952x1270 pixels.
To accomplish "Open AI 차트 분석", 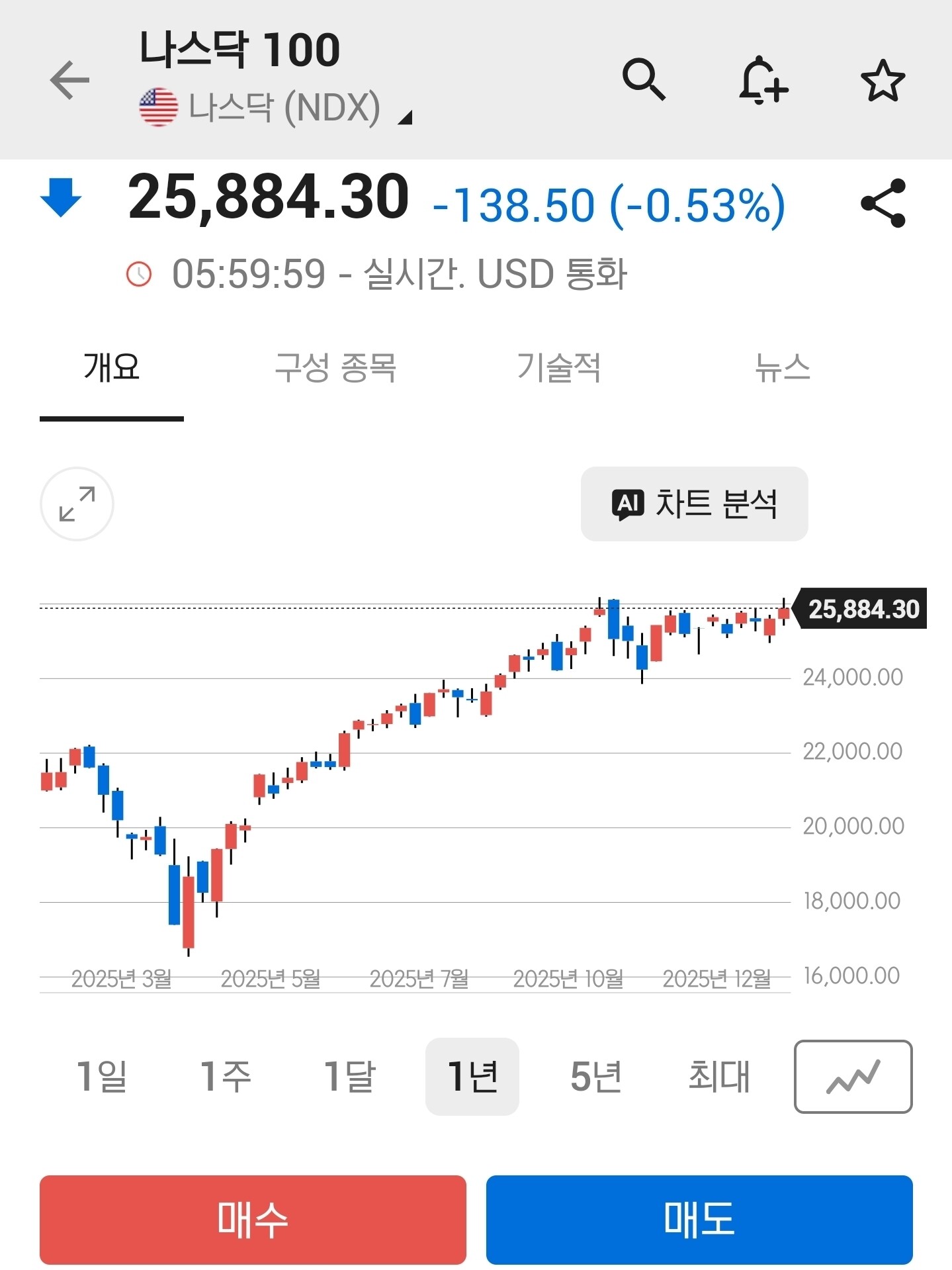I will point(694,504).
